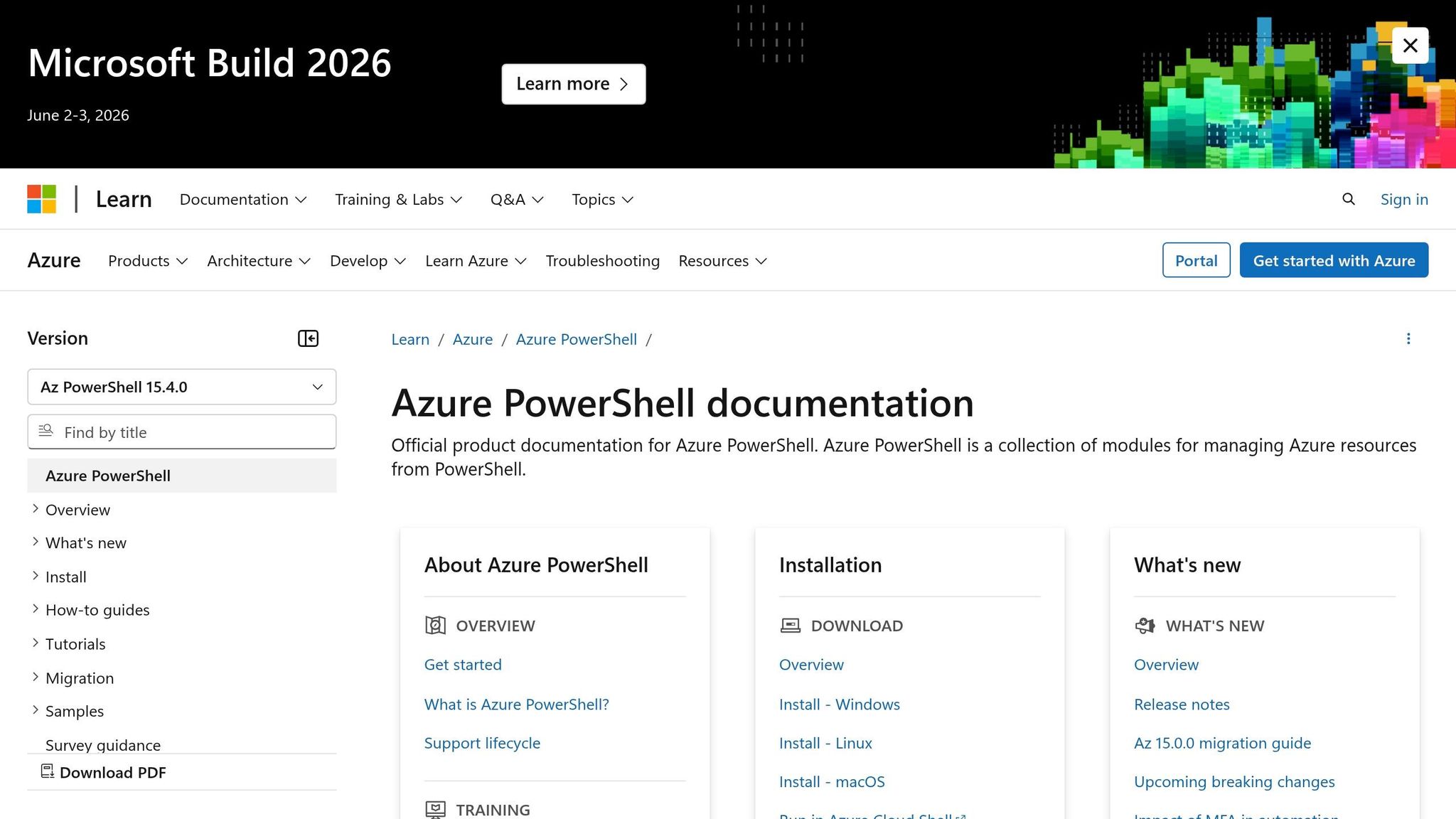Collapse the left sidebar panel
Image resolution: width=1456 pixels, height=819 pixels.
308,338
